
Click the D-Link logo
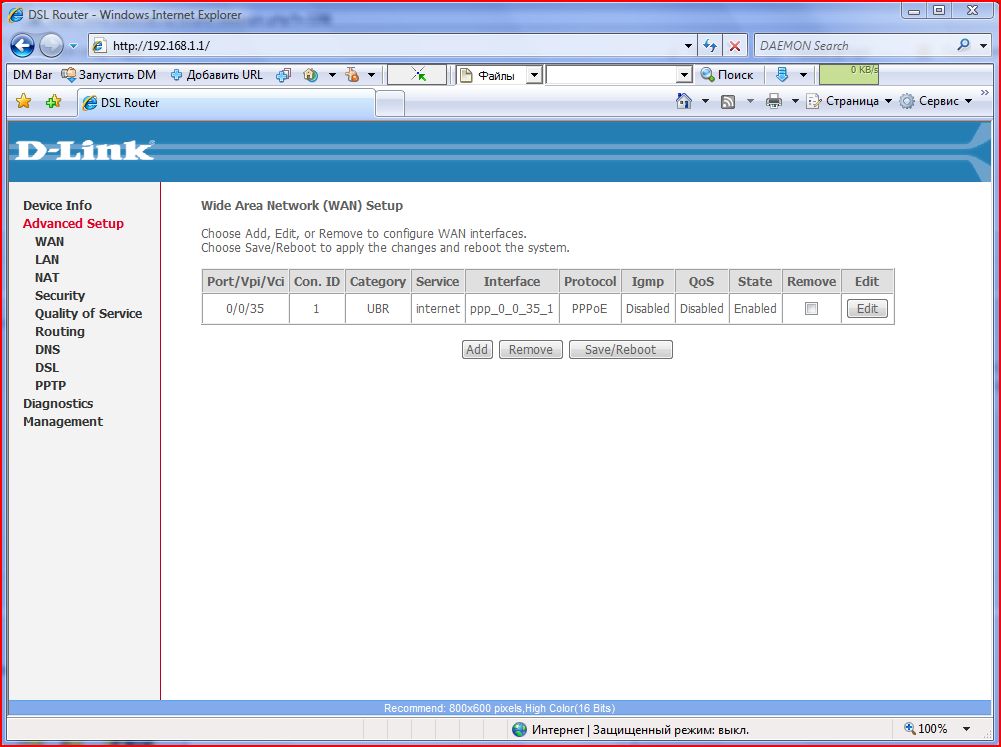(84, 150)
